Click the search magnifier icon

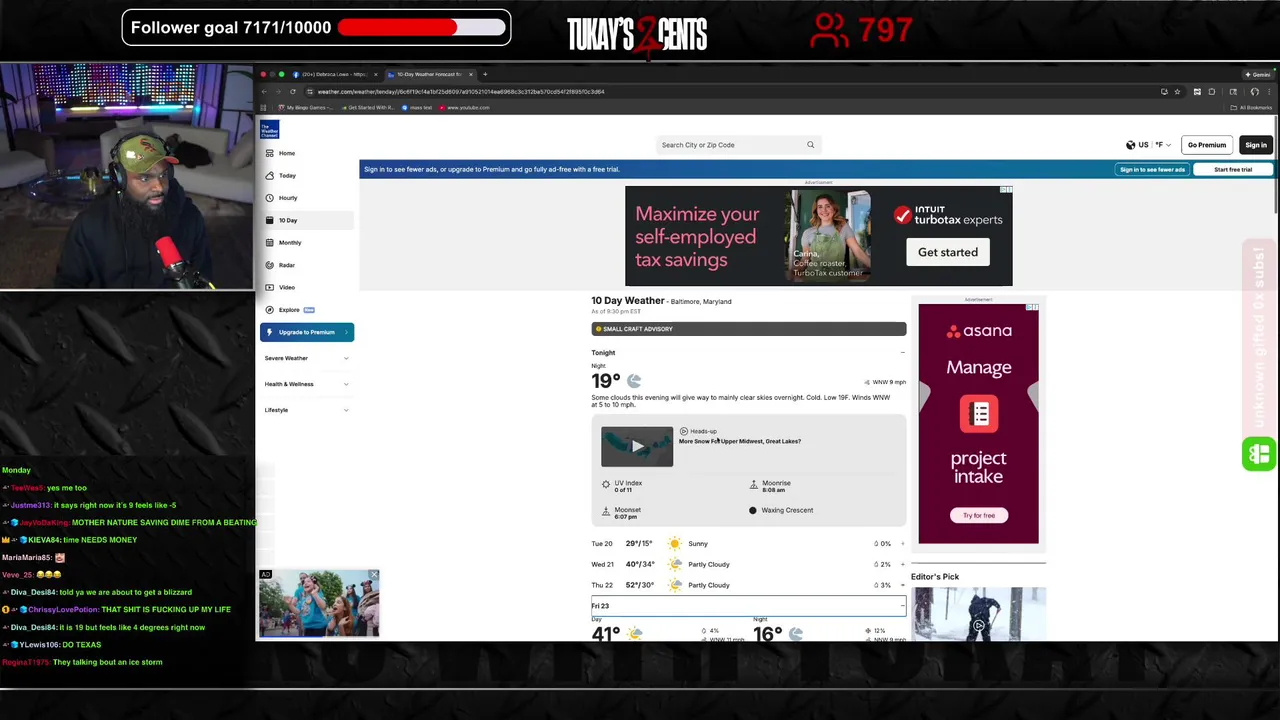point(811,145)
